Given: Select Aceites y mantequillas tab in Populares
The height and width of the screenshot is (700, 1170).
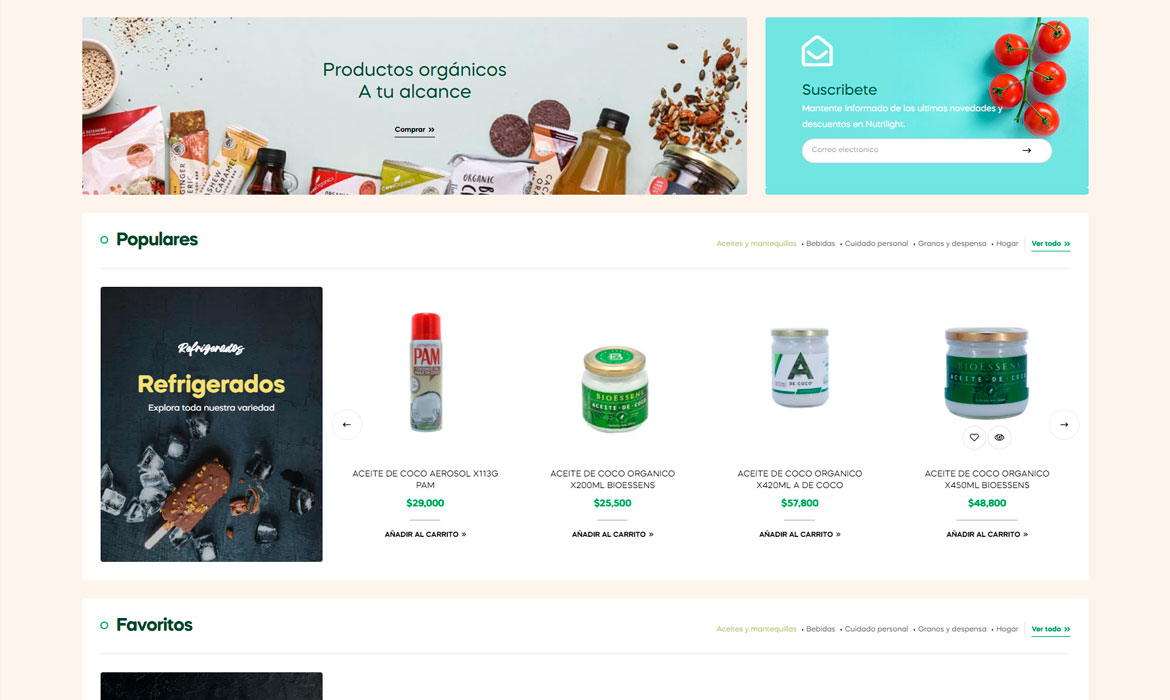Looking at the screenshot, I should point(756,244).
